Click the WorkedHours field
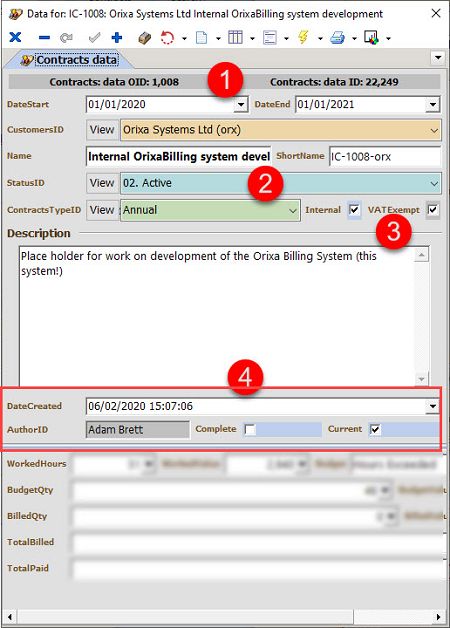450x628 pixels. tap(115, 464)
